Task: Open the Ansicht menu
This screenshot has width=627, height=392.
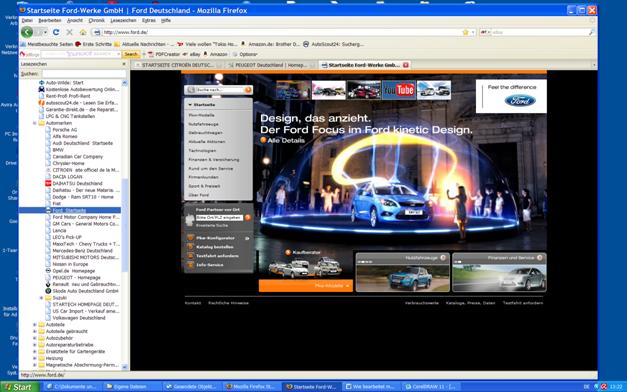Action: click(75, 20)
